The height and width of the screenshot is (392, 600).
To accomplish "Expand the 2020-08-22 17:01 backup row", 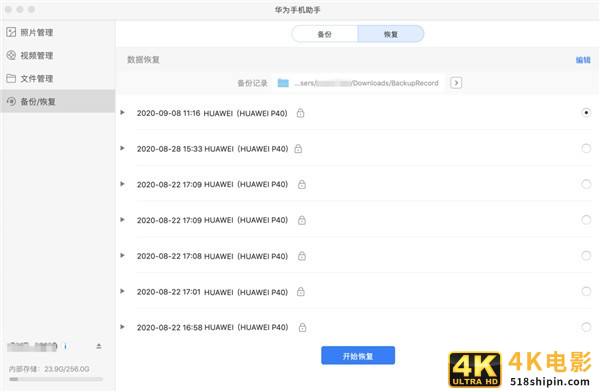I will pyautogui.click(x=122, y=291).
